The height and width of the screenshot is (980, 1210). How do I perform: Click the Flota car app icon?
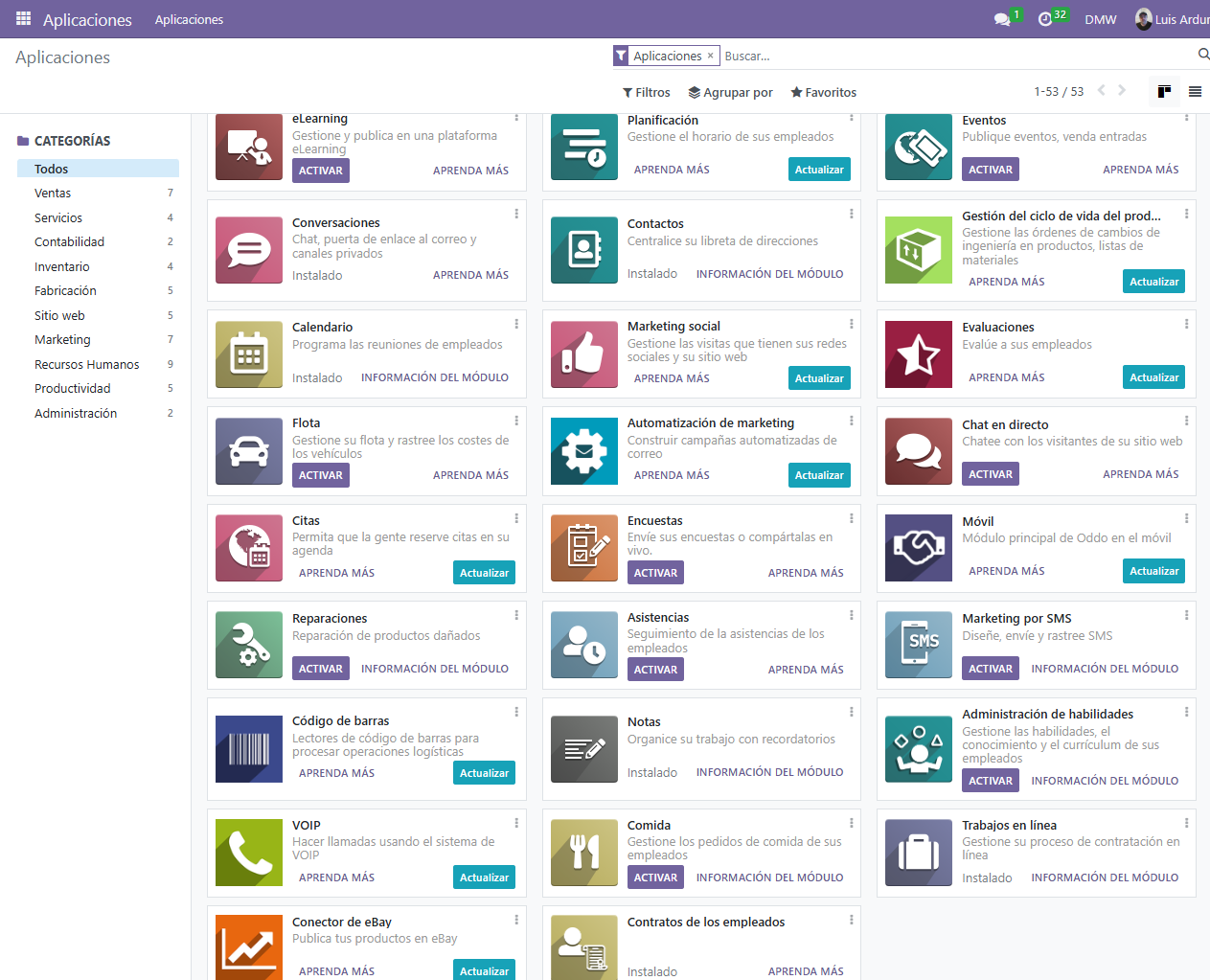[x=249, y=451]
